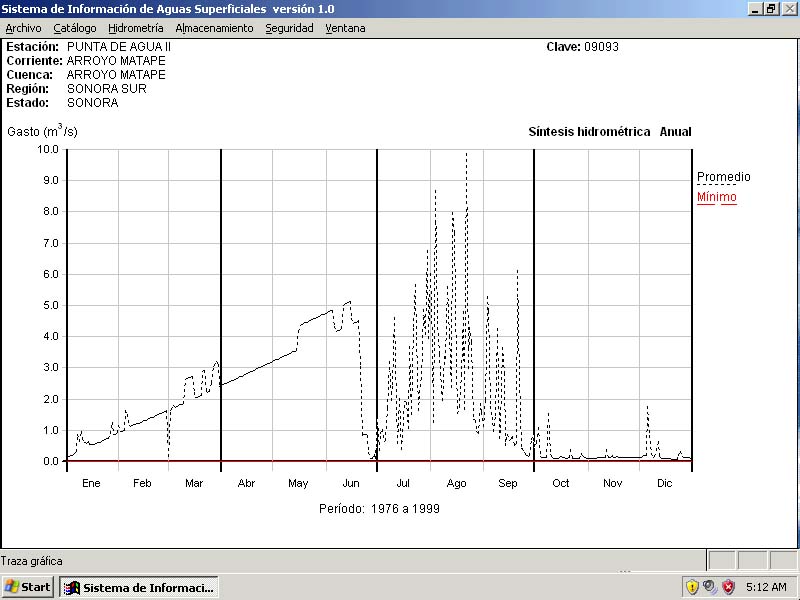Click the yellow security alert shield tray icon
The width and height of the screenshot is (800, 600).
point(692,587)
